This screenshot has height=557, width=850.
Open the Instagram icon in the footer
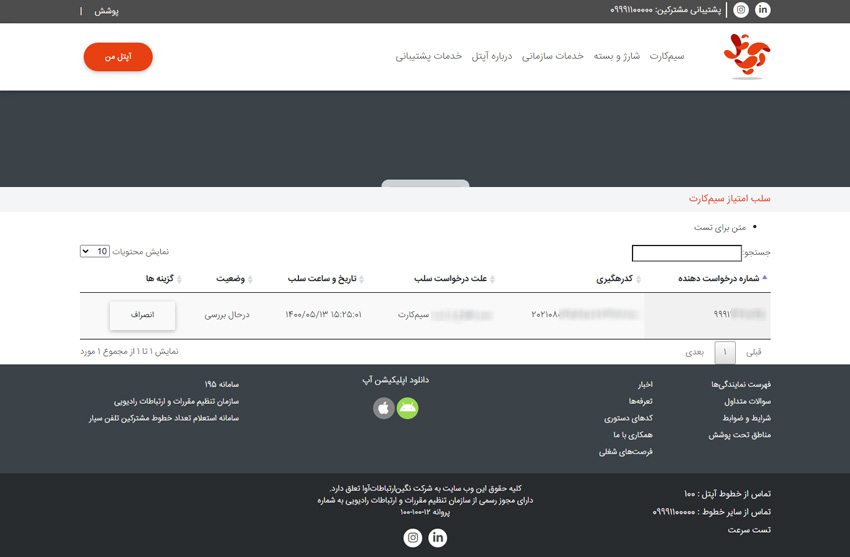coord(413,537)
